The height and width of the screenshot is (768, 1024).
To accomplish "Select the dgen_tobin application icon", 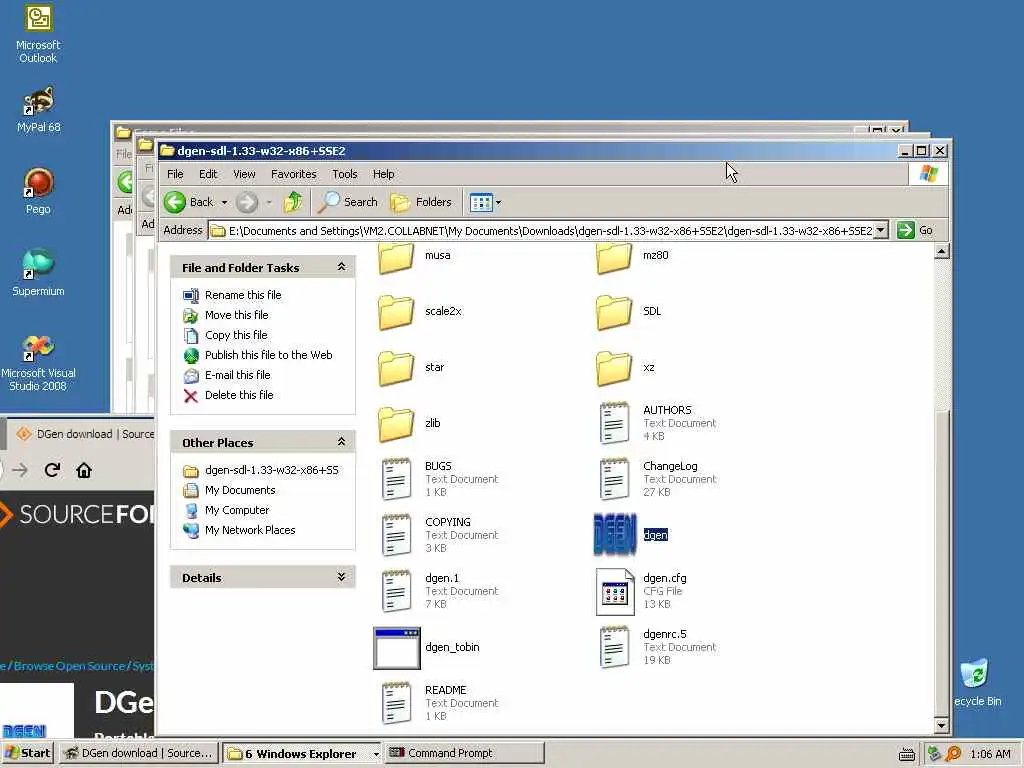I will click(x=396, y=648).
